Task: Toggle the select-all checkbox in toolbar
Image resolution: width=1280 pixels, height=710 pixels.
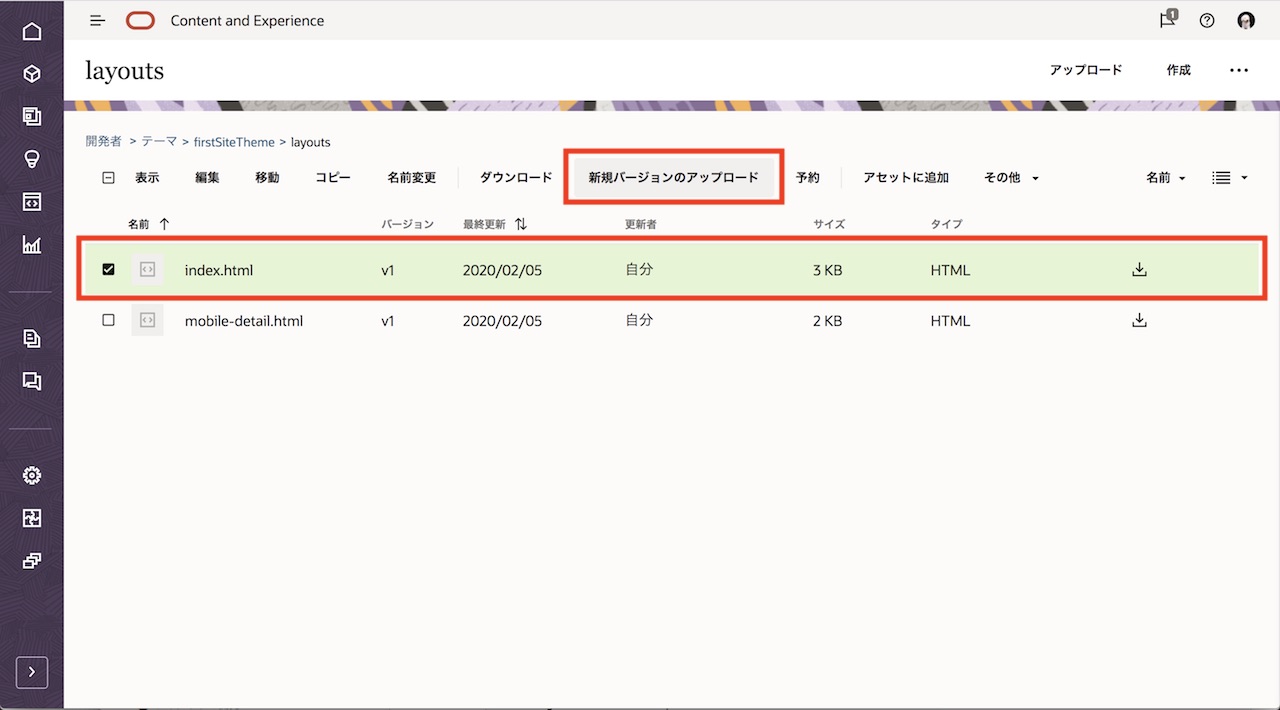Action: click(x=109, y=178)
